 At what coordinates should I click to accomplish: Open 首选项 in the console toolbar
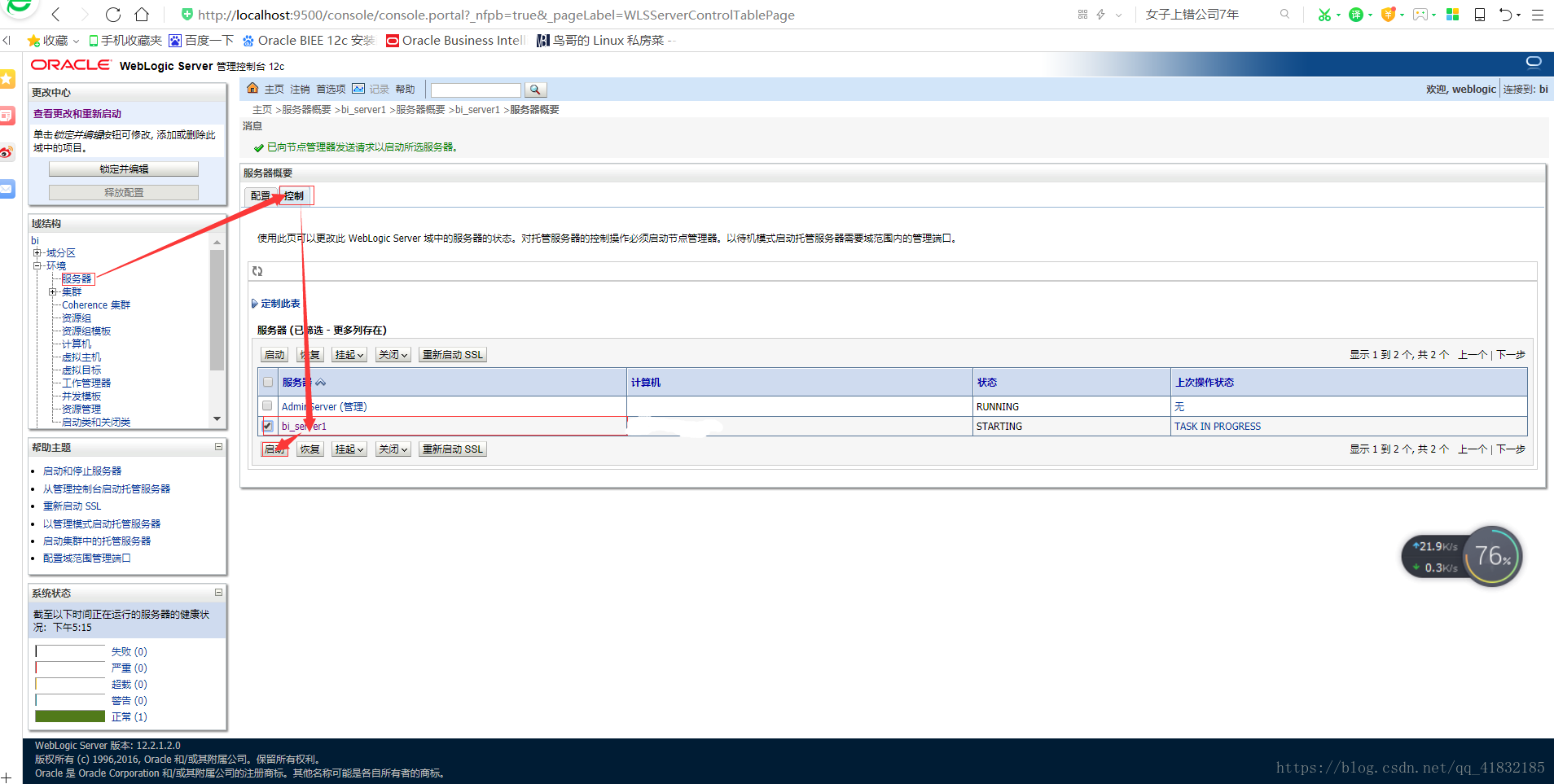[331, 90]
